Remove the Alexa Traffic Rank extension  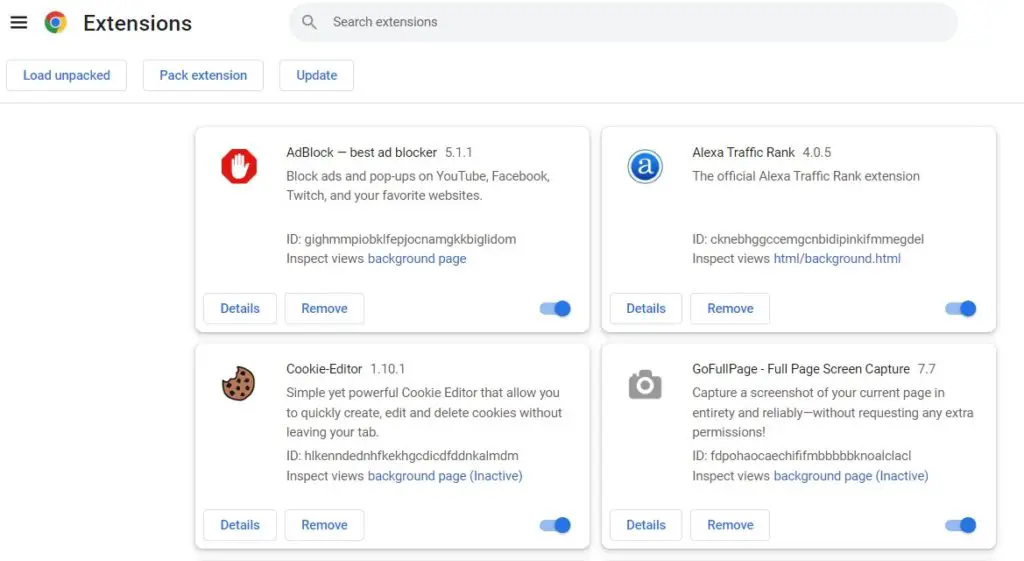[x=730, y=308]
